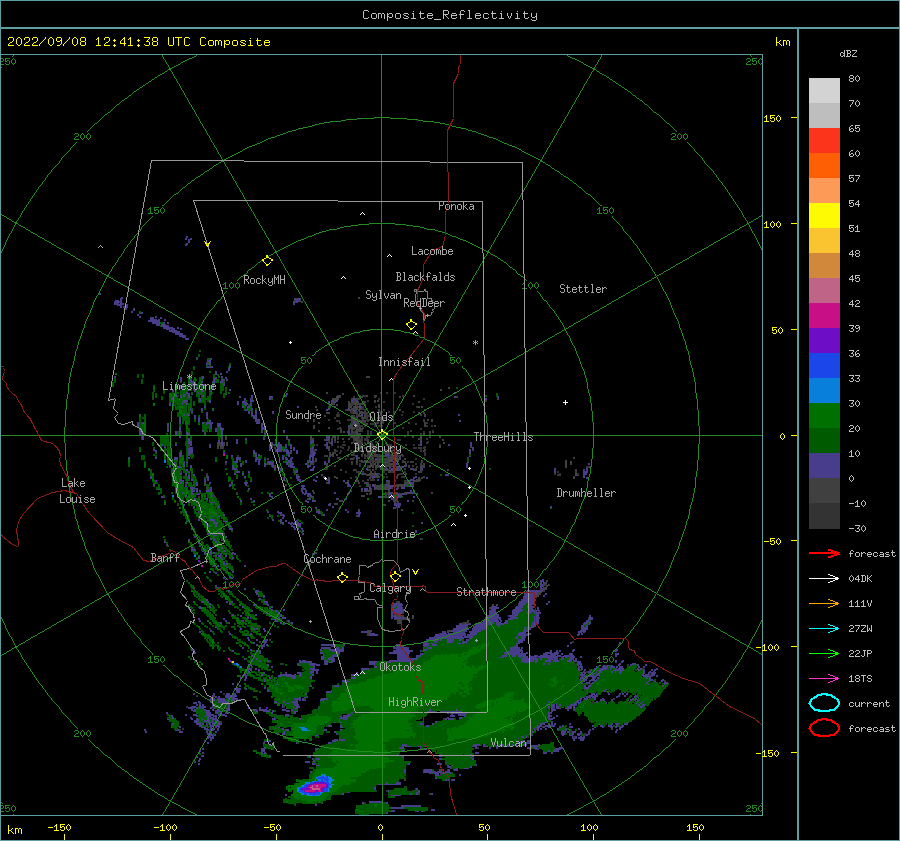Viewport: 900px width, 841px height.
Task: Click the Strathmore label
Action: click(486, 592)
